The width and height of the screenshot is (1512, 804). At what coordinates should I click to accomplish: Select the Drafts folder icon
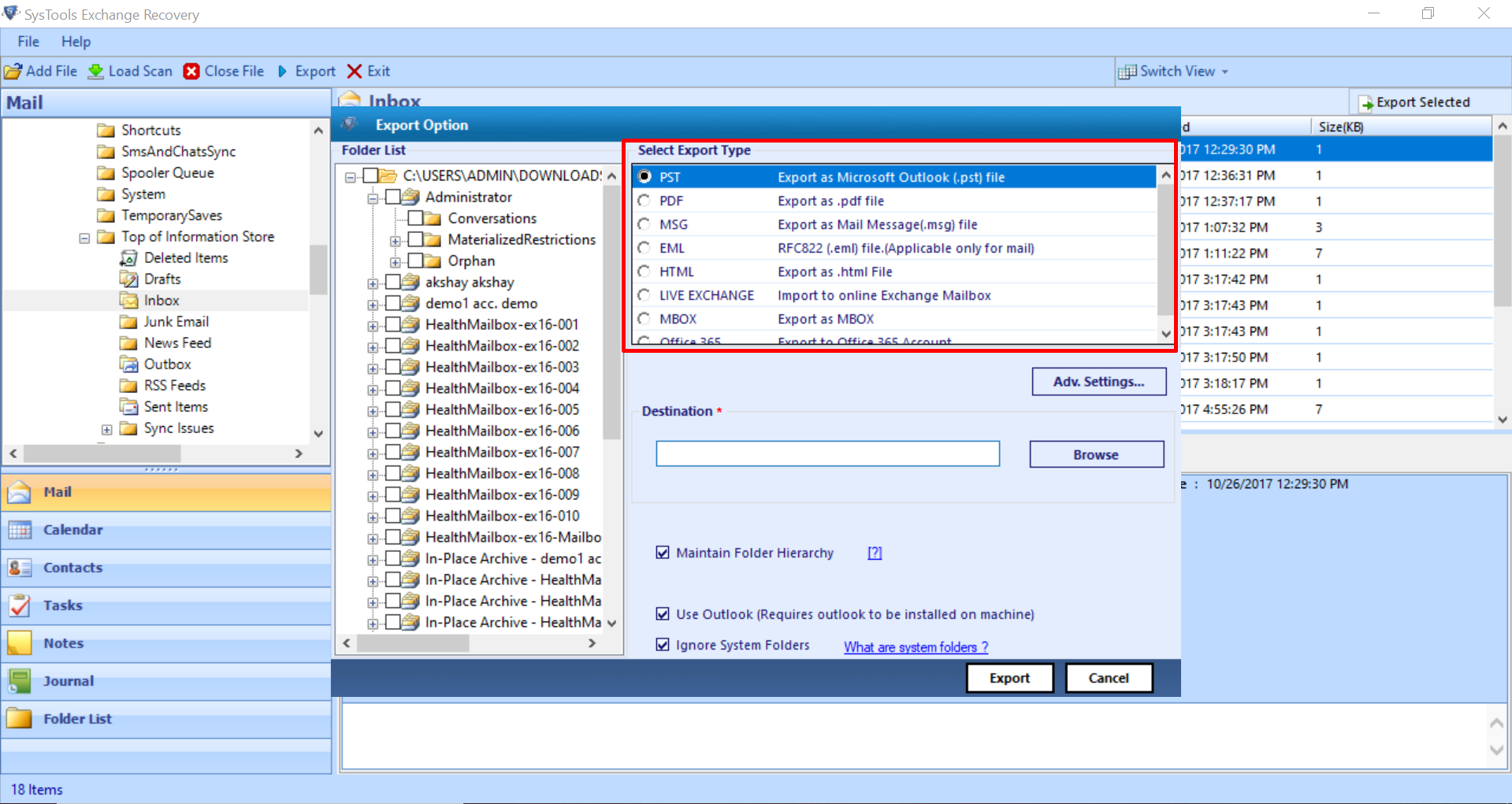tap(128, 280)
